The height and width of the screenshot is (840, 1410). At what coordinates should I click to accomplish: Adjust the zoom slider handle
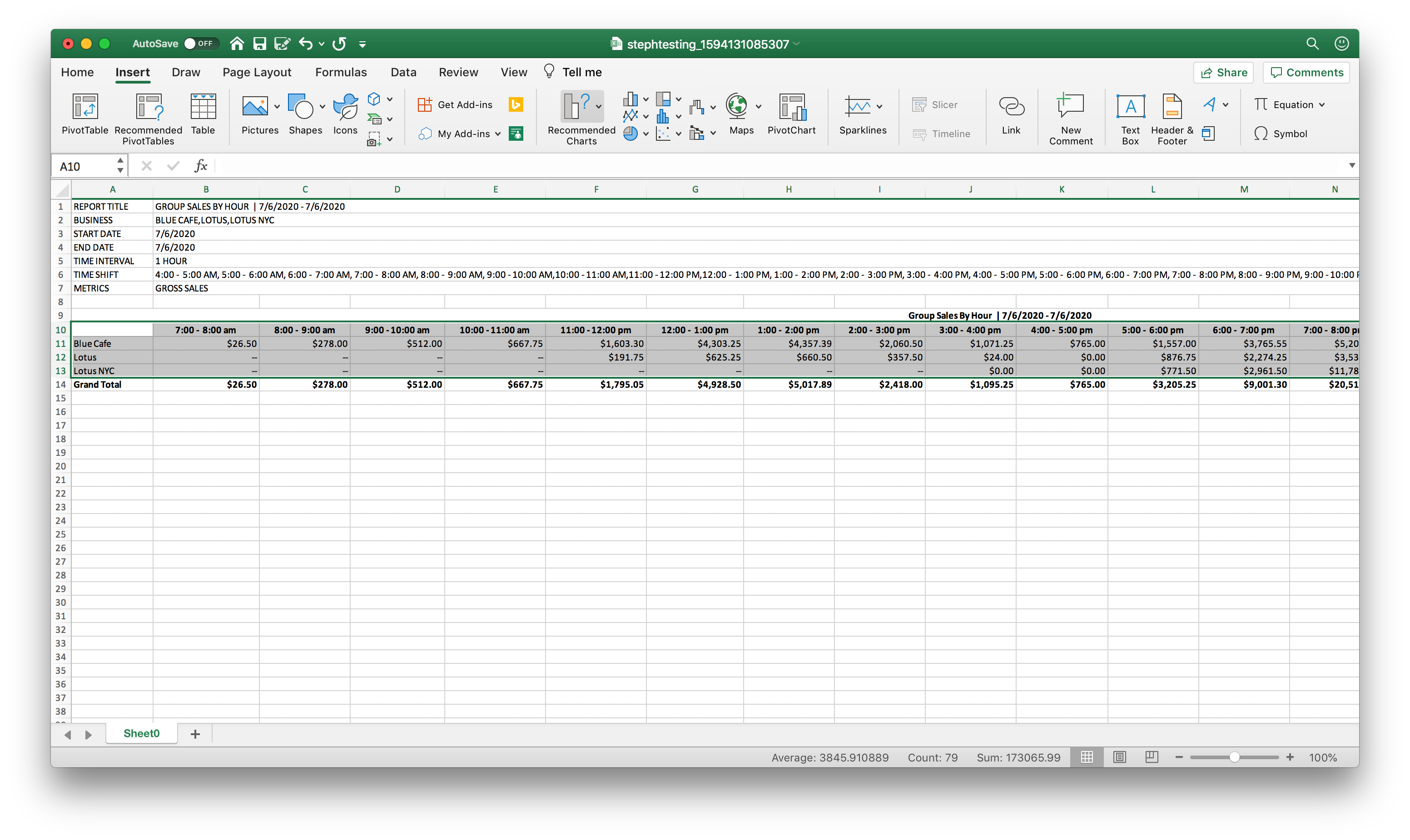(x=1235, y=757)
